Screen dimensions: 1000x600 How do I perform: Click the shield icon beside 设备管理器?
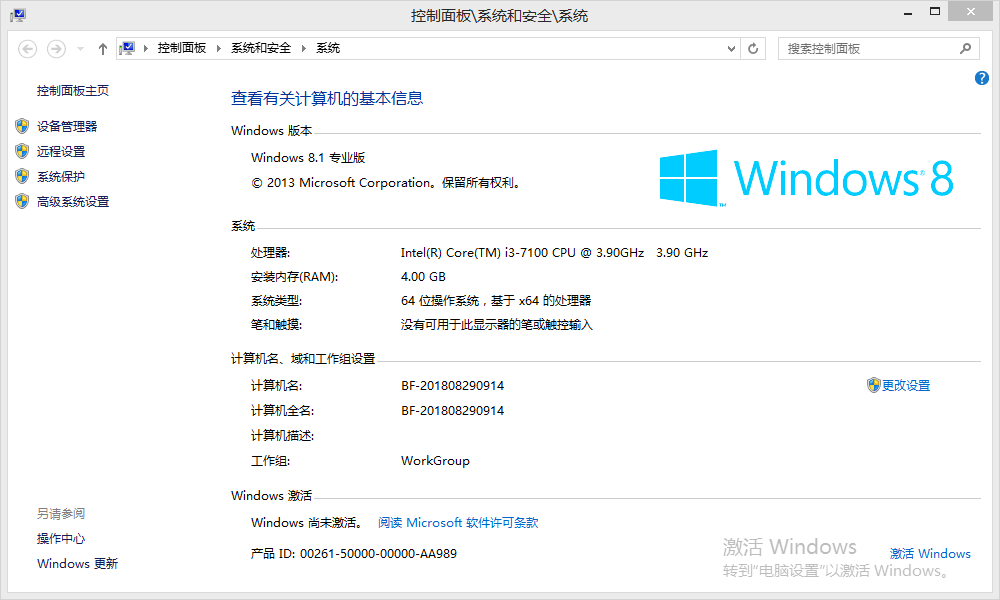(x=22, y=126)
